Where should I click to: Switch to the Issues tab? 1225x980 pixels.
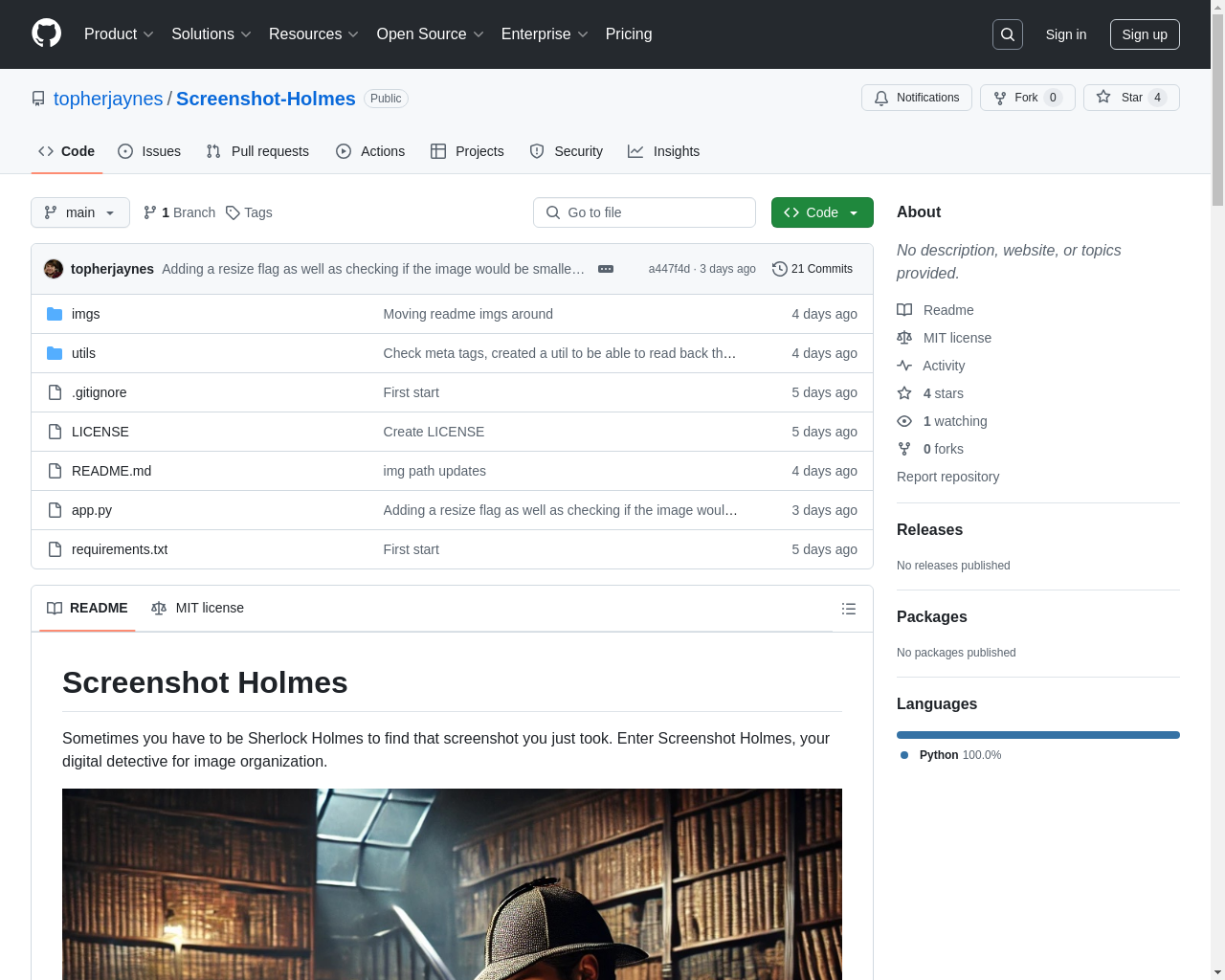tap(149, 151)
